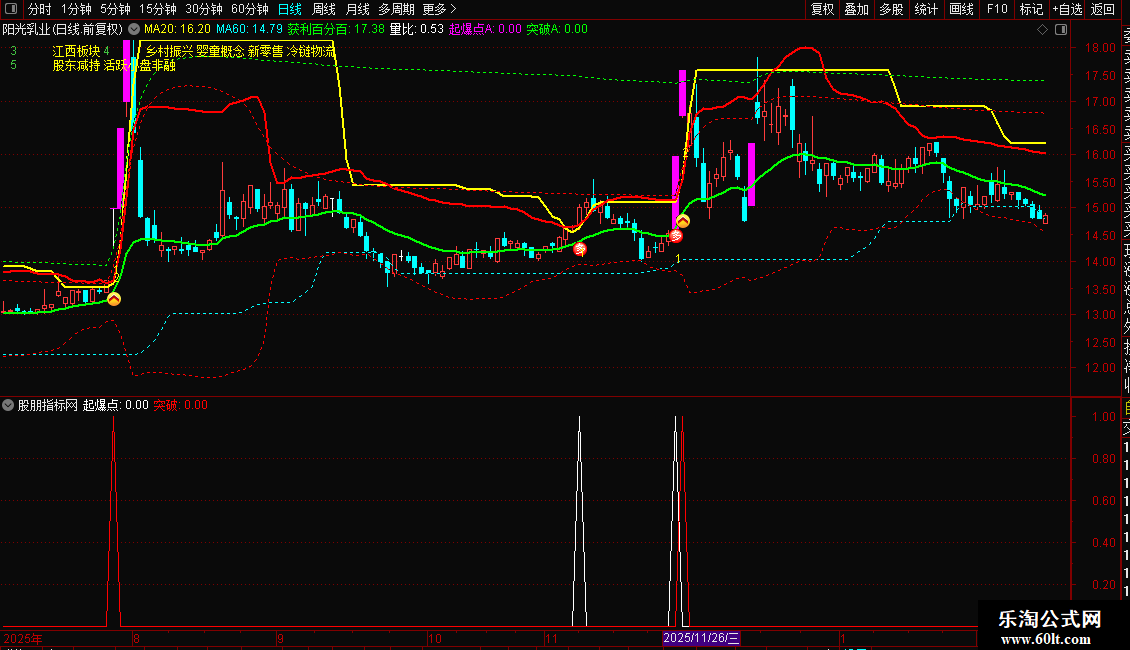Click the month 10 tick on time axis
1130x650 pixels.
(x=435, y=638)
